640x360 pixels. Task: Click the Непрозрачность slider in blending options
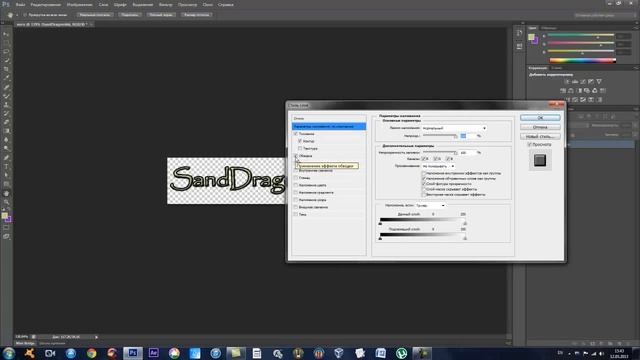pyautogui.click(x=440, y=136)
